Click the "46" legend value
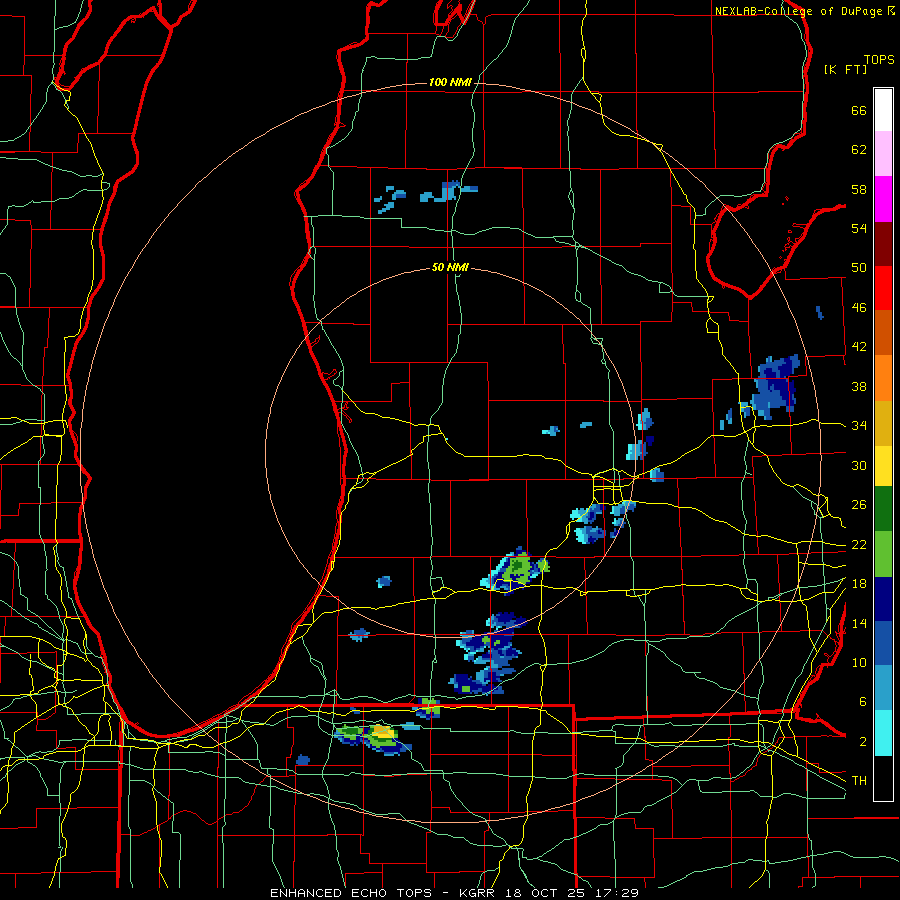The height and width of the screenshot is (900, 900). point(859,308)
